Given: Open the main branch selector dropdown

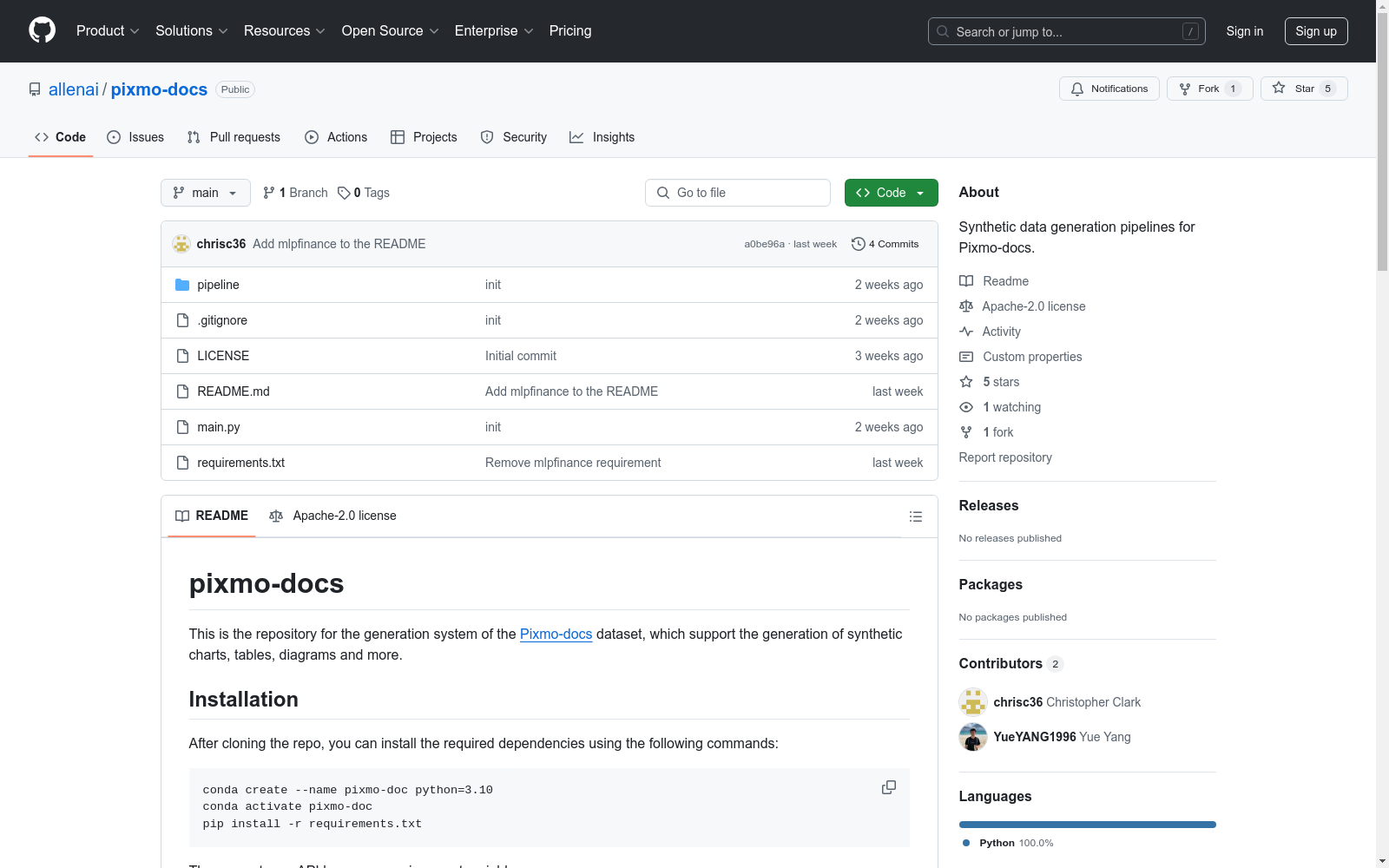Looking at the screenshot, I should 206,193.
